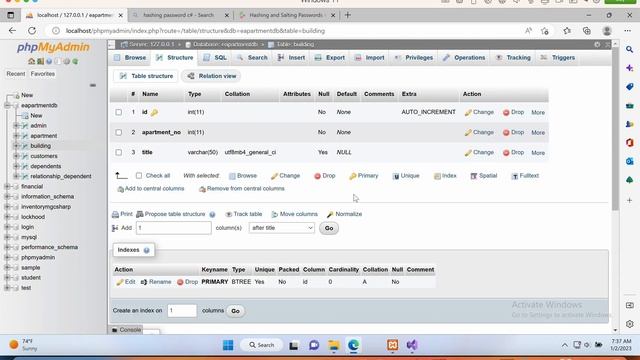Expand the customers table node
This screenshot has height=360, width=640.
point(16,156)
